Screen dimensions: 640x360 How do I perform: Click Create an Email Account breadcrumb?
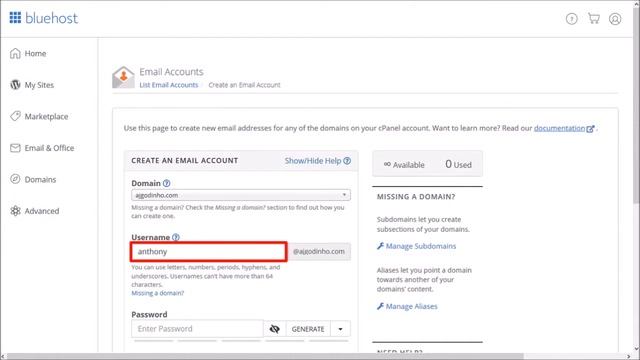coord(244,85)
